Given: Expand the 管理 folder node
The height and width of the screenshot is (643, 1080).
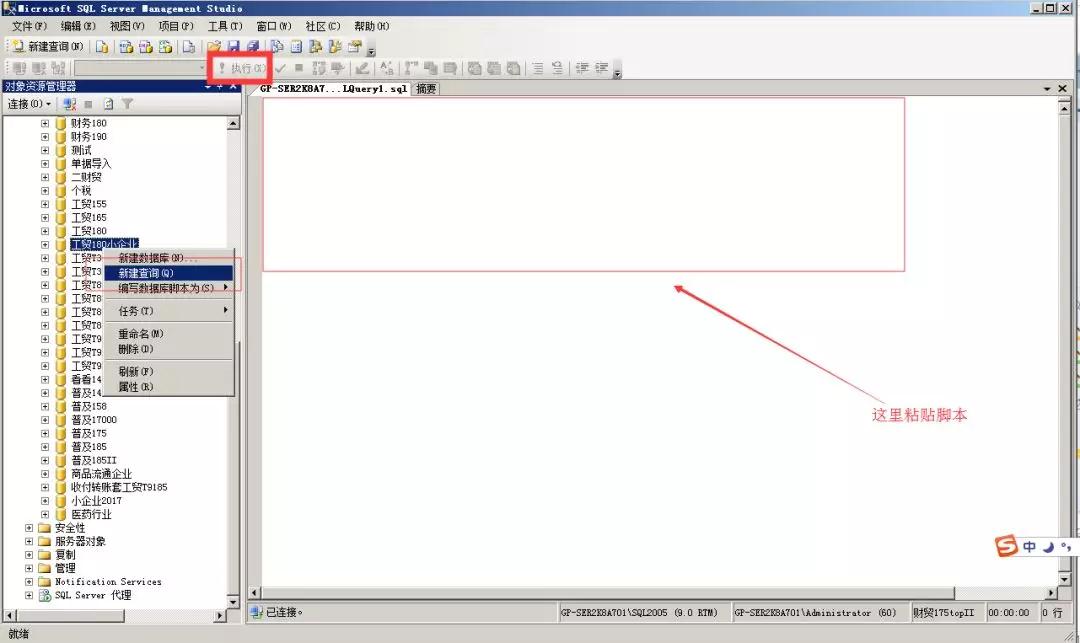Looking at the screenshot, I should tap(29, 568).
